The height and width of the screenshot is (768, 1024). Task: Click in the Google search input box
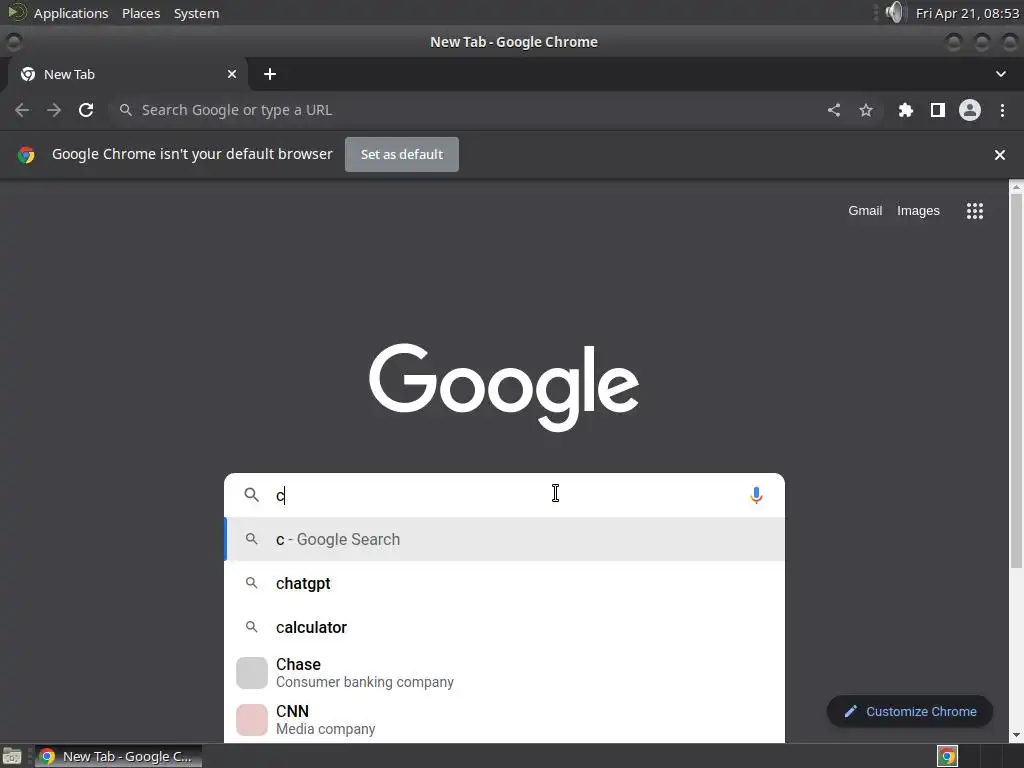[x=503, y=495]
